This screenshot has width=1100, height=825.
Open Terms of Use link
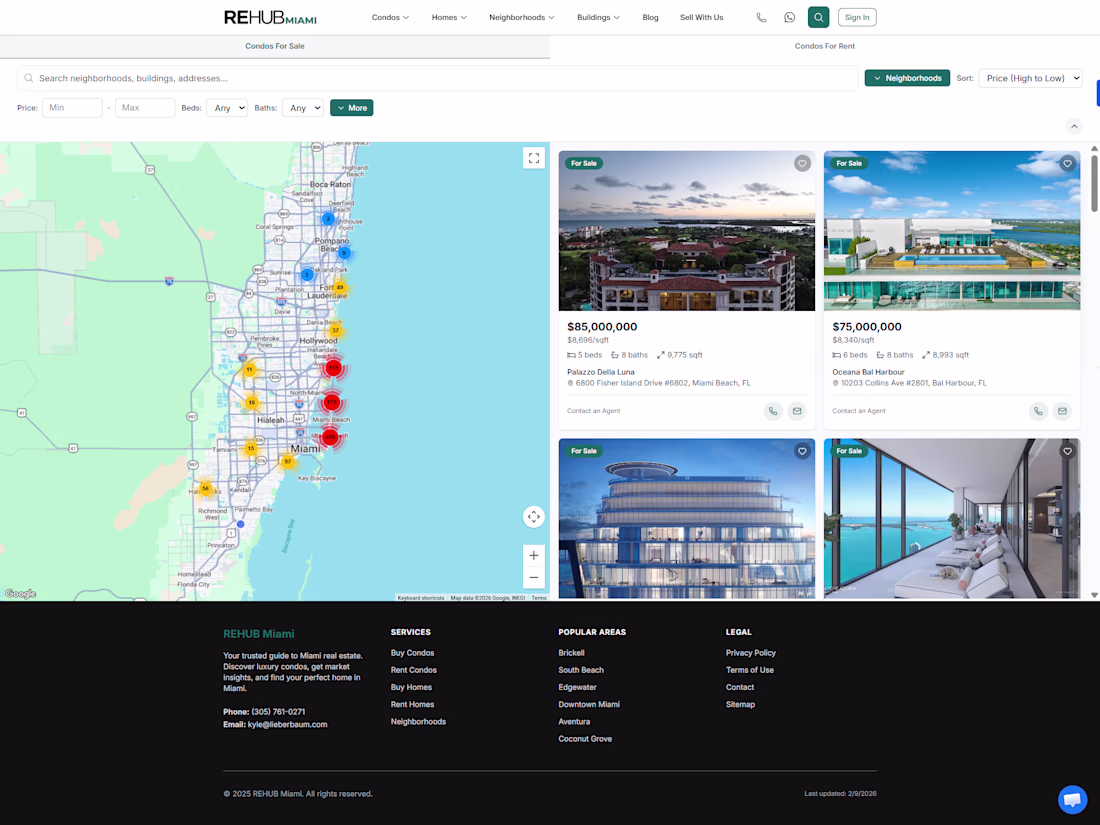tap(750, 670)
